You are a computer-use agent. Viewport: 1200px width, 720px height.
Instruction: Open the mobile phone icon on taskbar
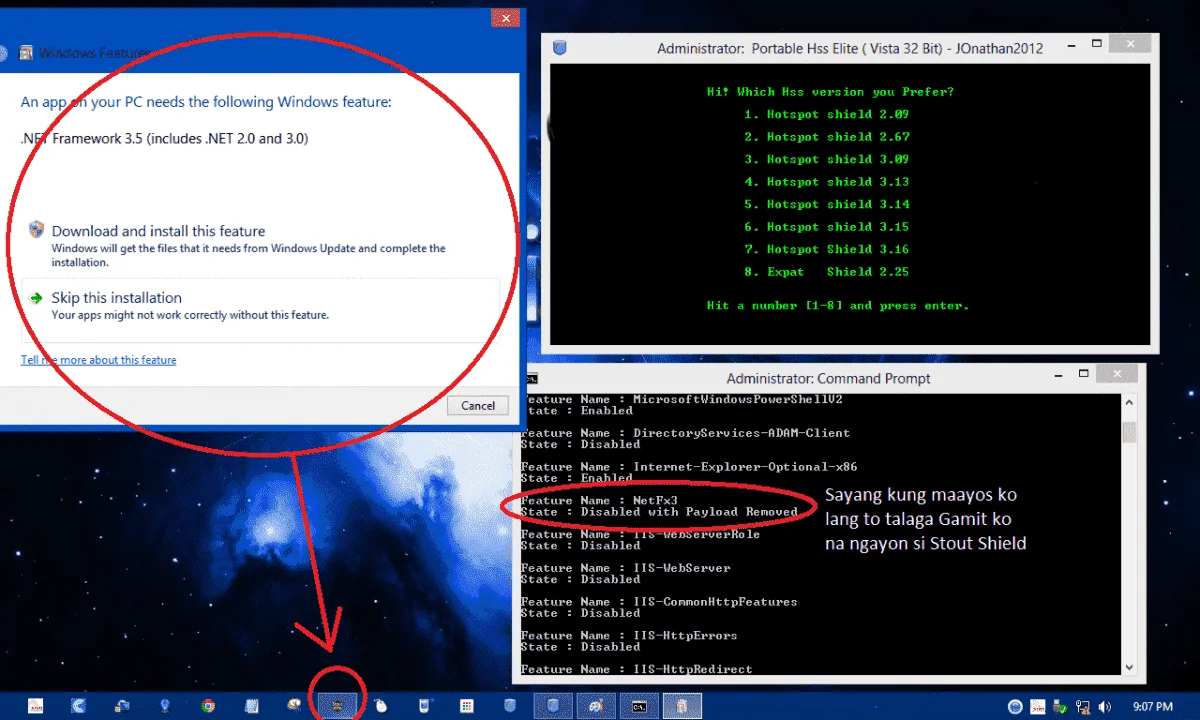point(423,706)
